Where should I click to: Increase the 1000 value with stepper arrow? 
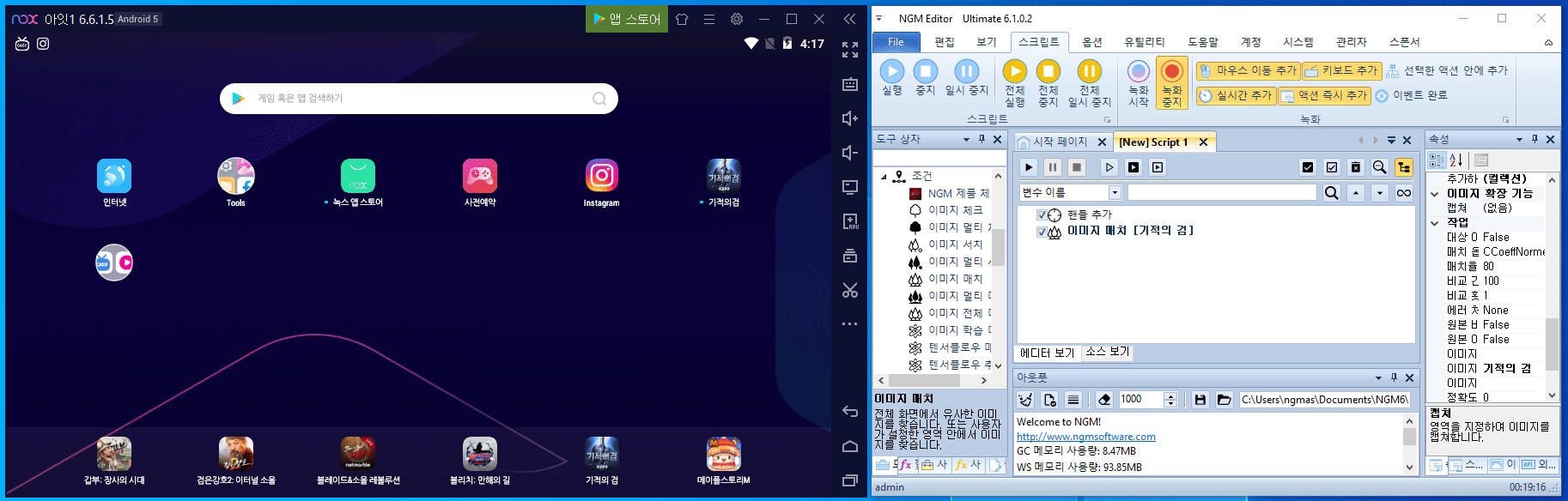coord(1170,395)
